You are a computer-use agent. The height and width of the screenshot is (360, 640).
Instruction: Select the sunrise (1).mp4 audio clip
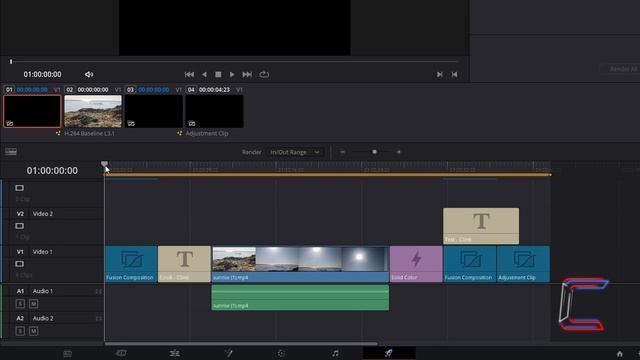pyautogui.click(x=300, y=298)
